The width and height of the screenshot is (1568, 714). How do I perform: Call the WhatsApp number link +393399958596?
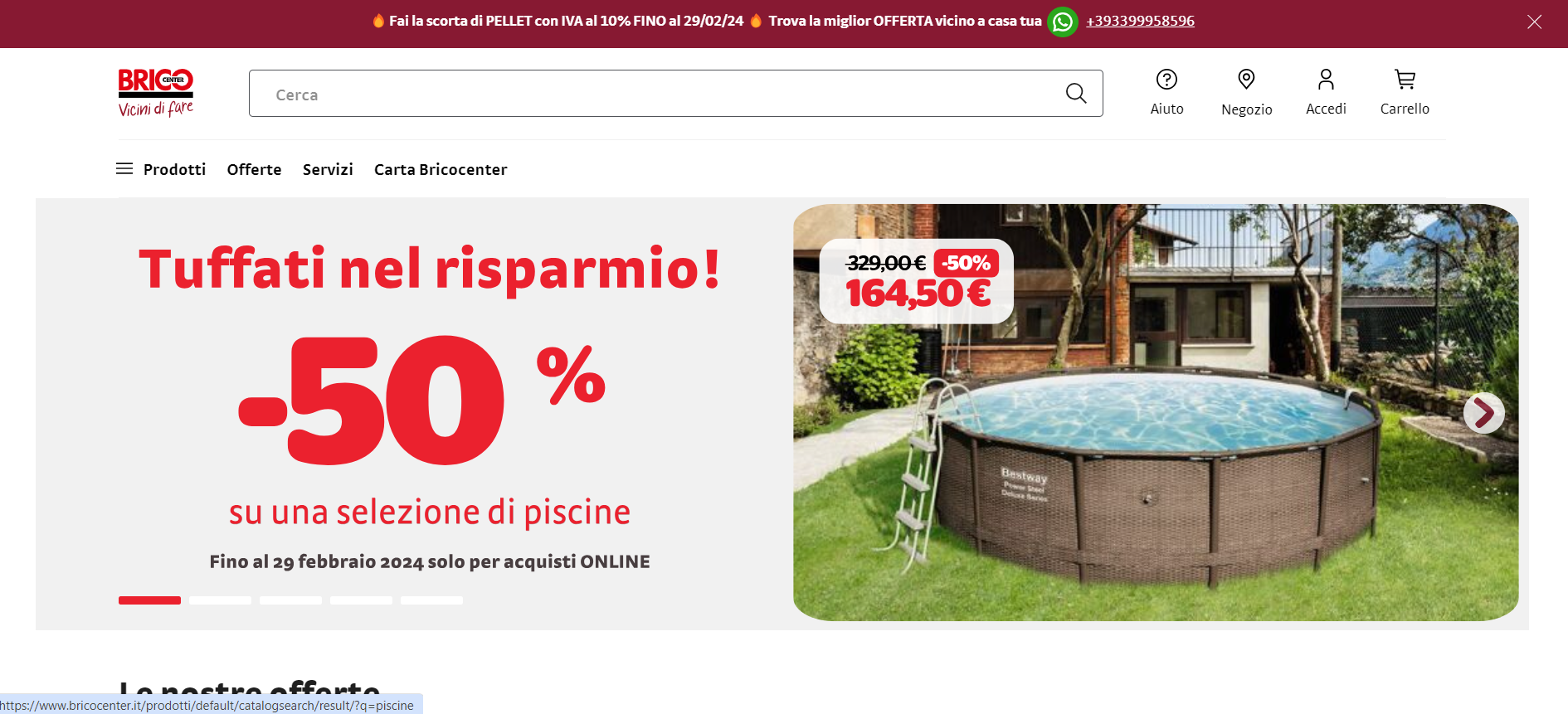(1140, 21)
